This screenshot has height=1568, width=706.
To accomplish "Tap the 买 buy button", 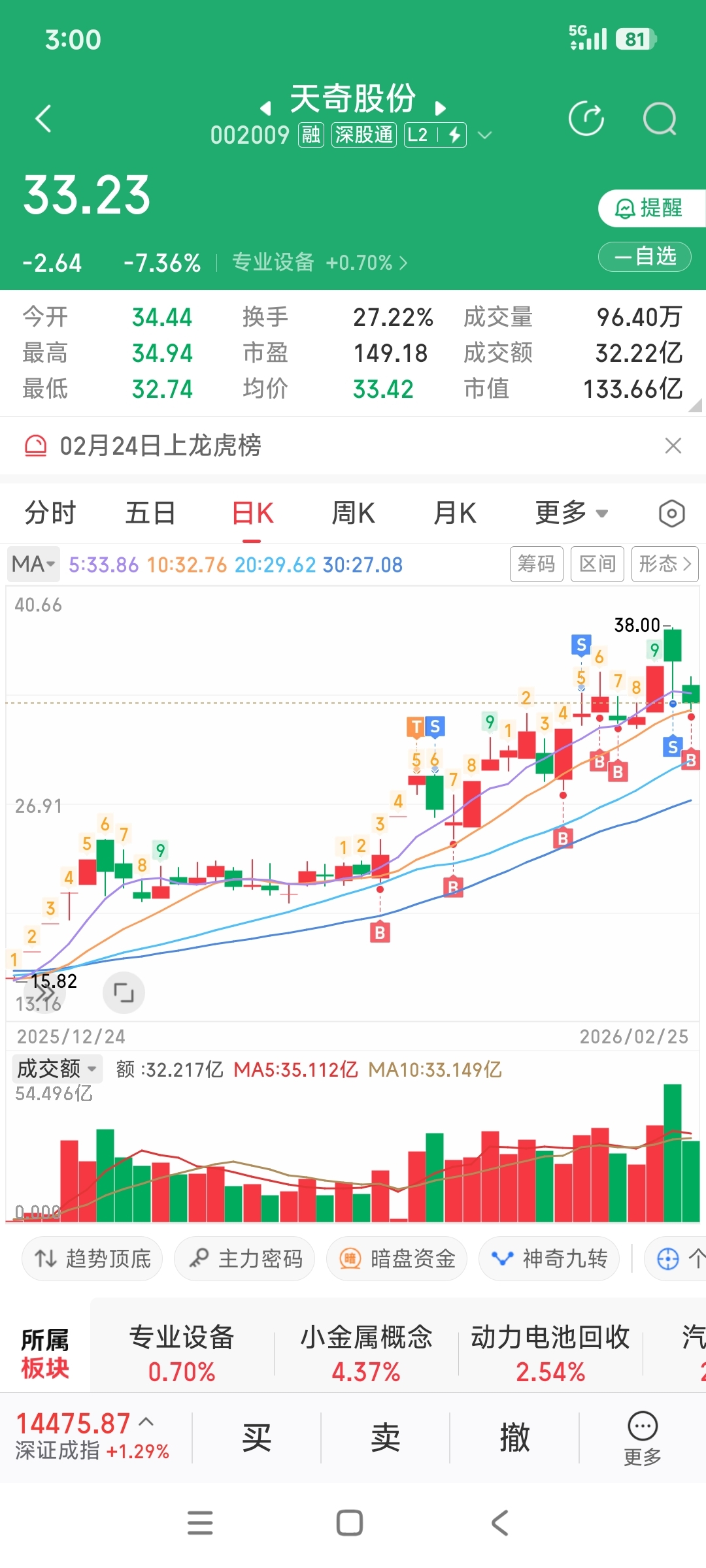I will click(x=256, y=1437).
